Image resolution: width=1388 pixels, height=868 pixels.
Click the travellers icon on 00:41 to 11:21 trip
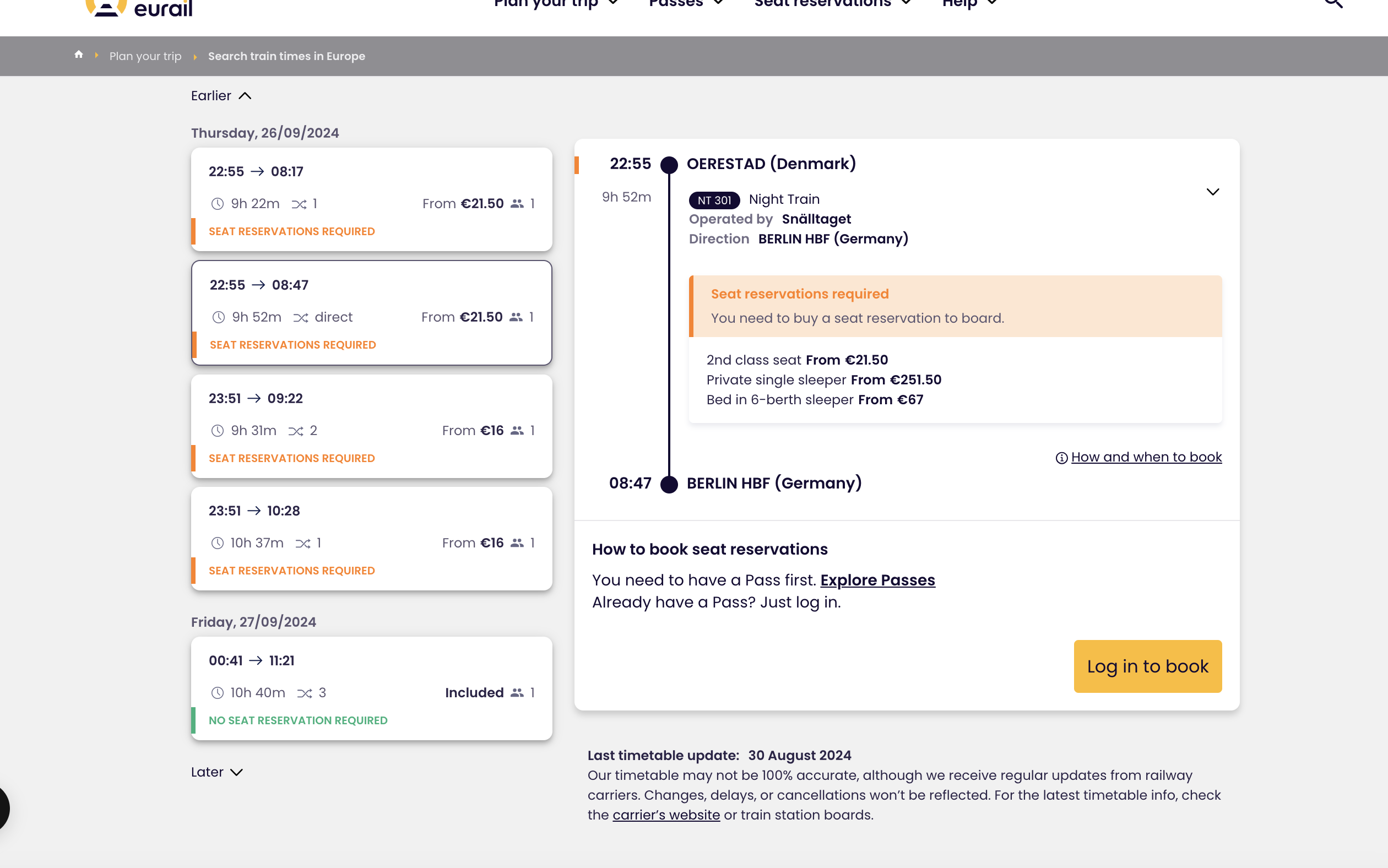(517, 693)
